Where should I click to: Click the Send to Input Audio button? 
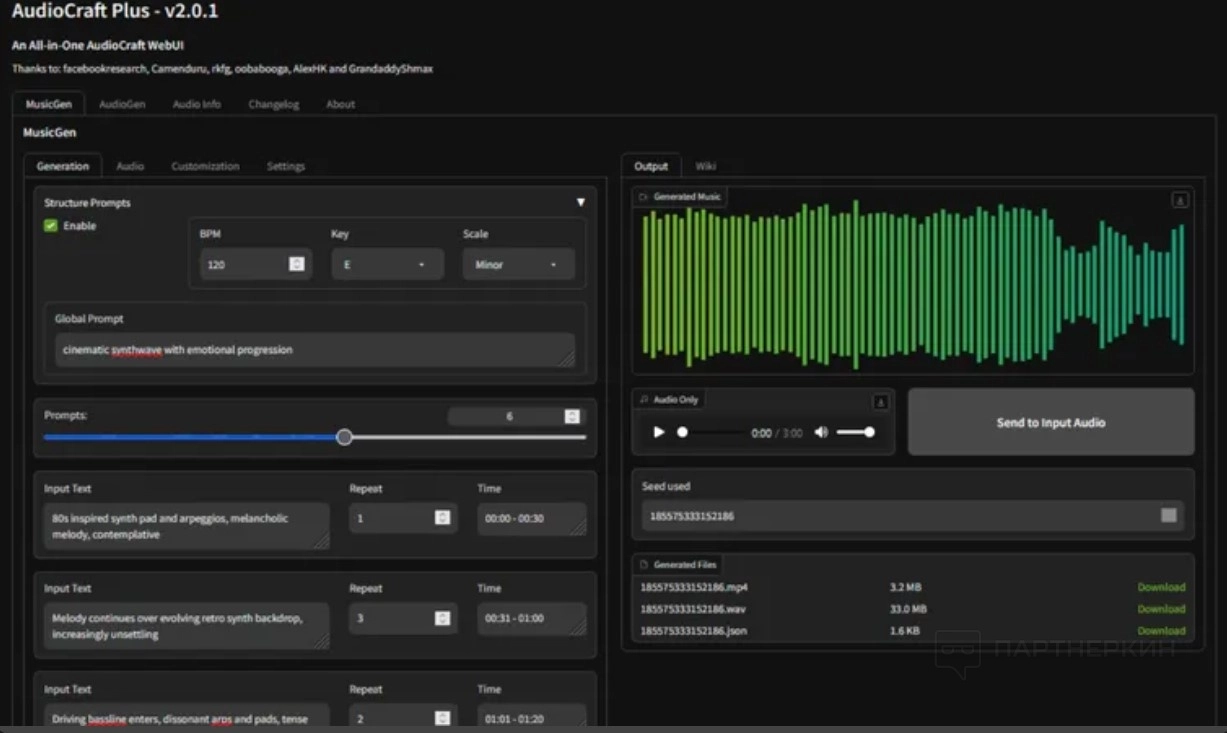click(x=1050, y=423)
